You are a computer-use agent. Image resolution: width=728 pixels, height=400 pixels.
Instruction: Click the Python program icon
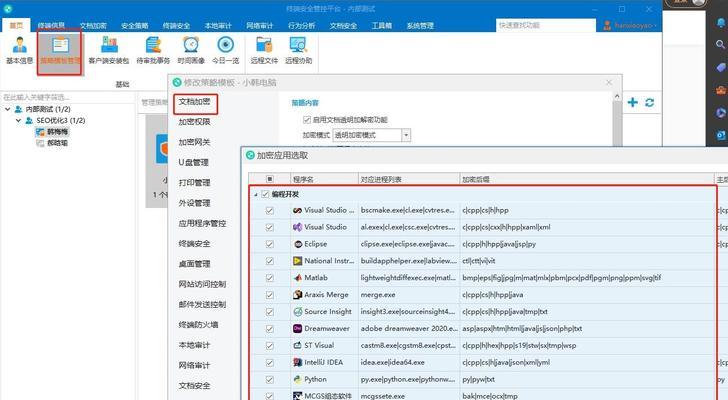click(298, 379)
